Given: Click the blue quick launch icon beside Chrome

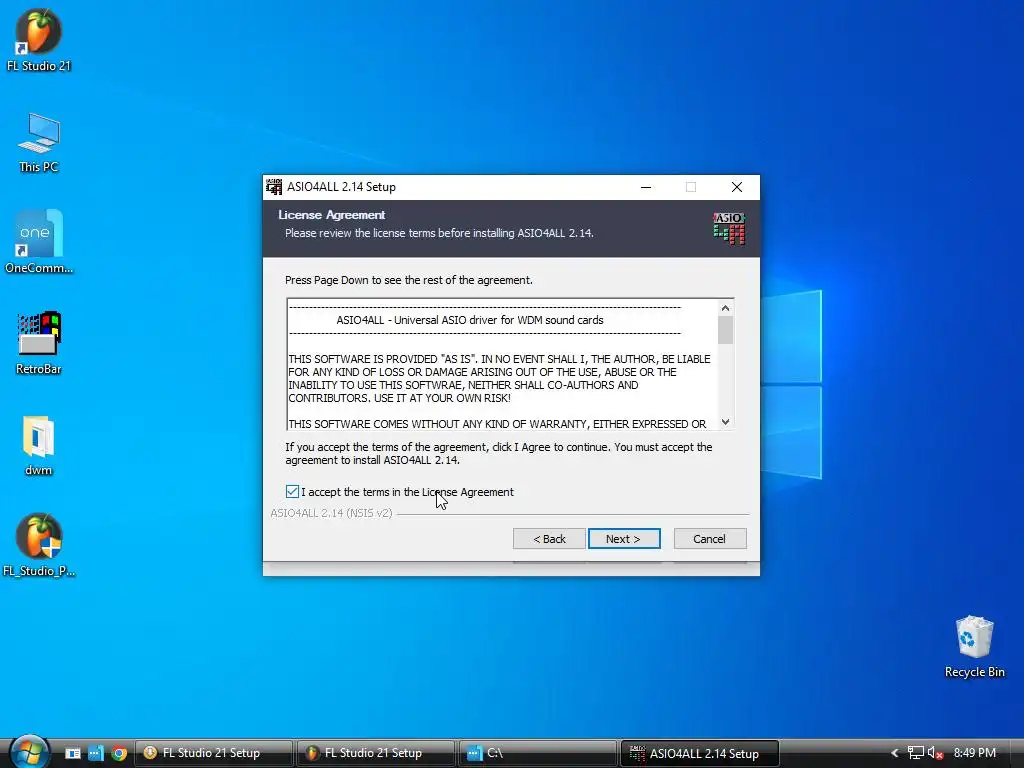Looking at the screenshot, I should coord(96,753).
